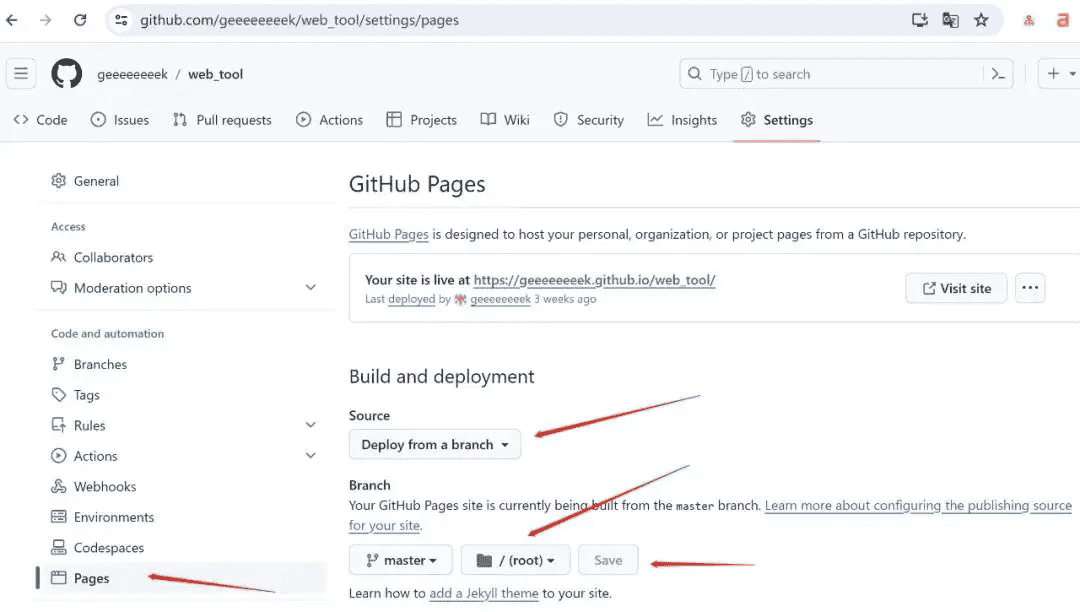Expand the Rules sidebar section
Screen dimensions: 1080x612
[x=310, y=425]
